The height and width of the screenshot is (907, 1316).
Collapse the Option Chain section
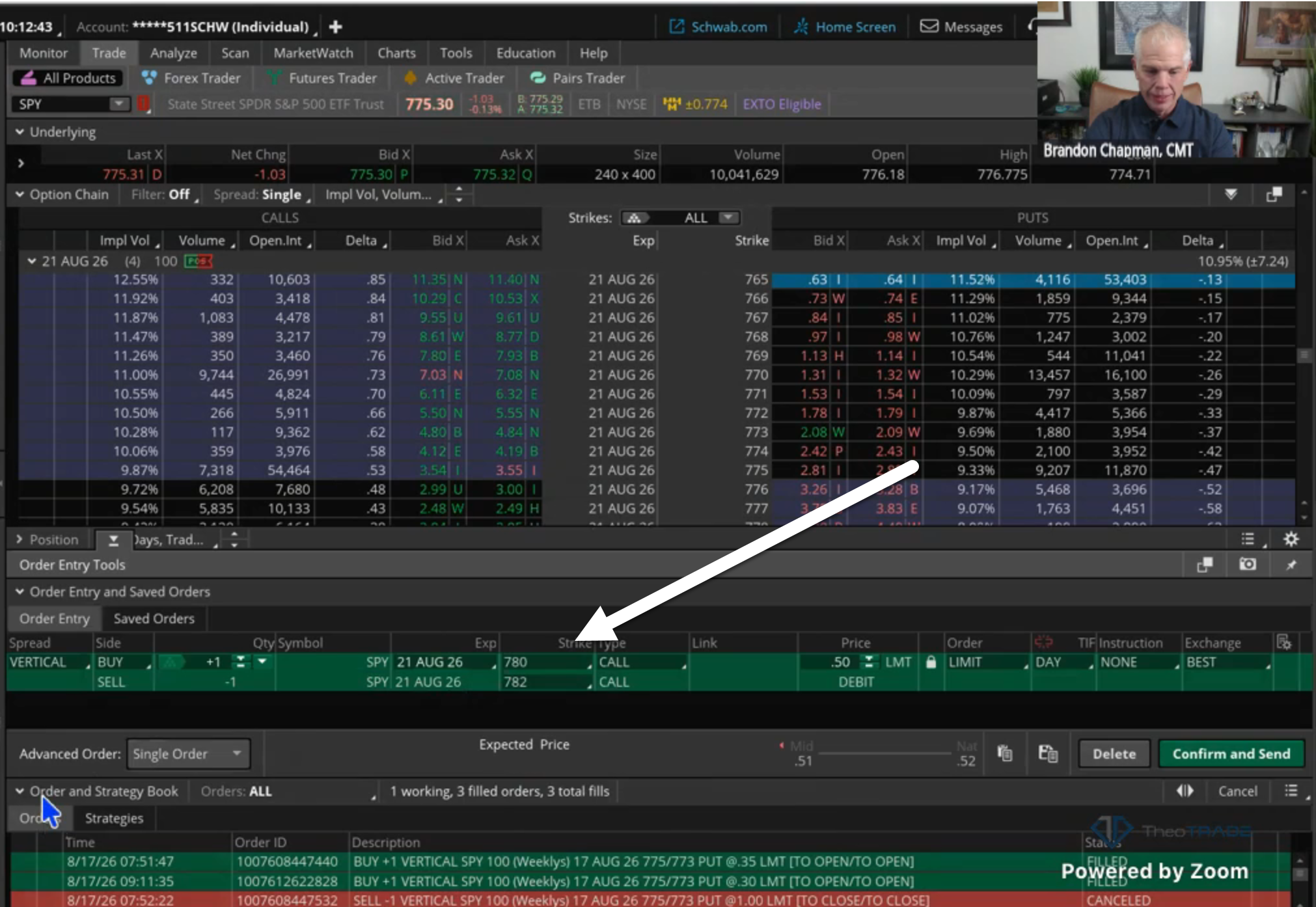(x=20, y=194)
